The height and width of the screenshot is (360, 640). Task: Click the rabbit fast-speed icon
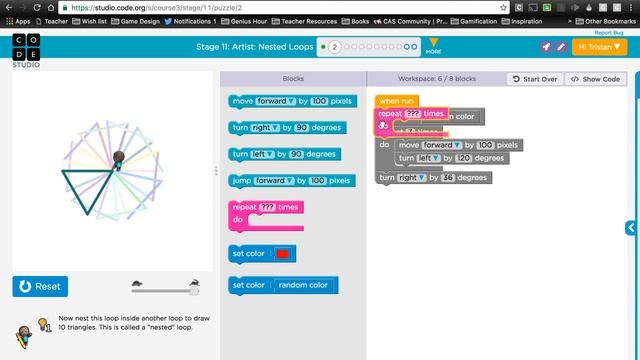[194, 282]
